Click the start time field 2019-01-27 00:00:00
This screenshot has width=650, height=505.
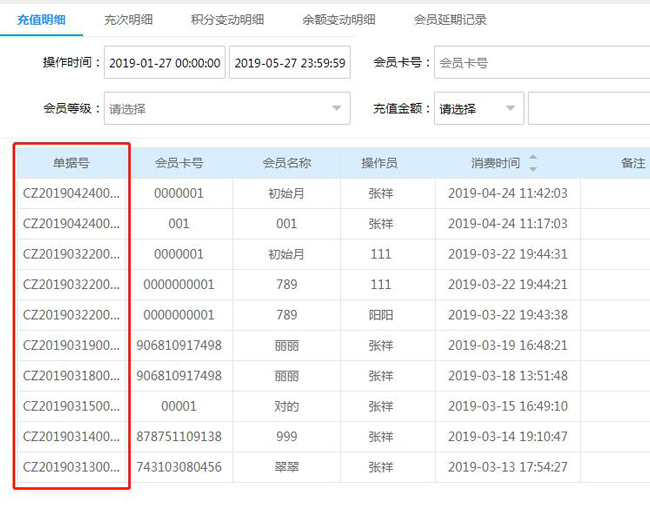point(165,63)
